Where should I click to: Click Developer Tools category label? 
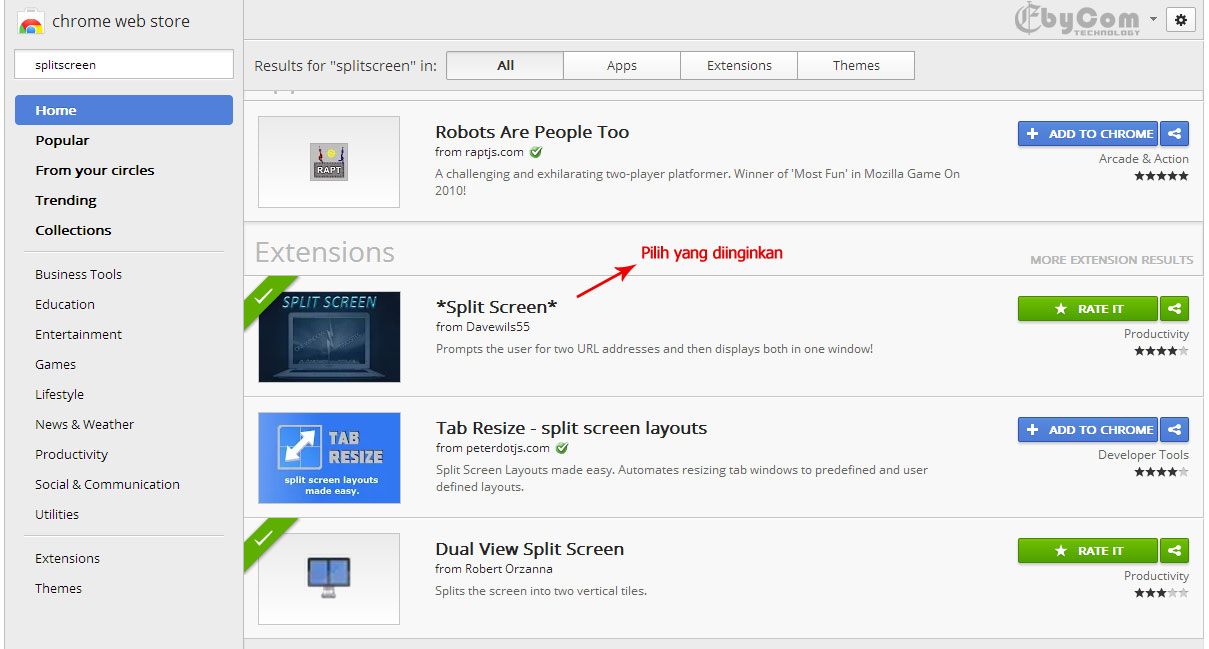click(1143, 455)
